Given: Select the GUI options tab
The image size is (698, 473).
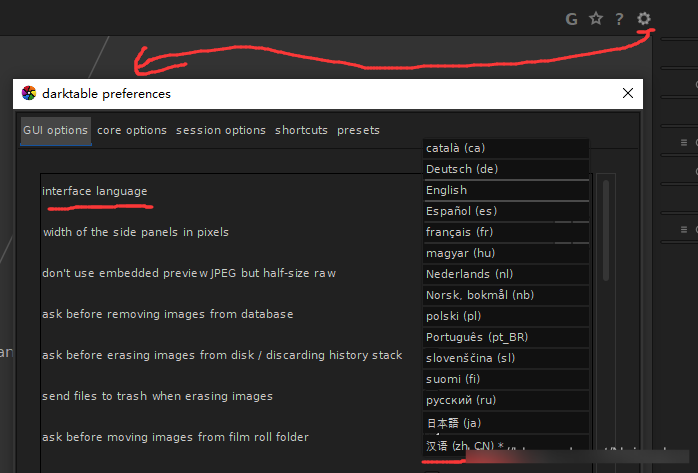Looking at the screenshot, I should pos(55,130).
